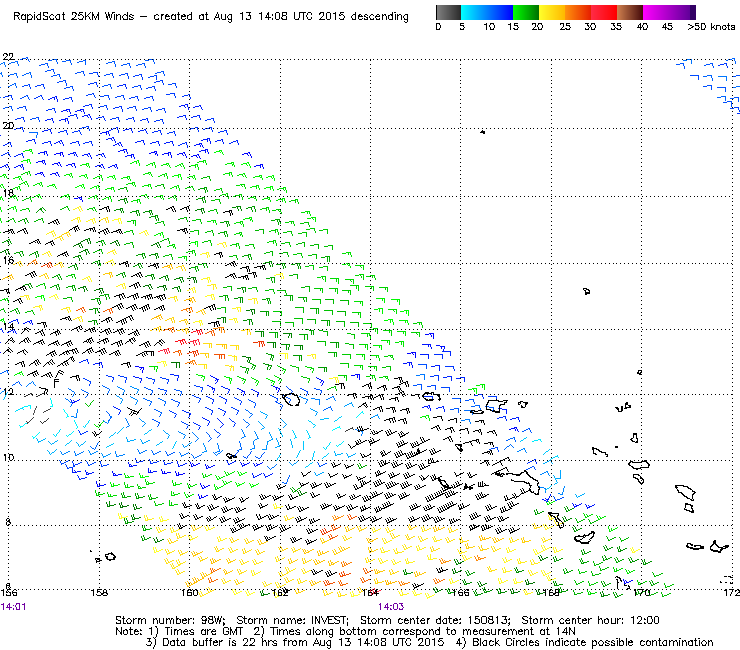Click the legend scale value '15'

click(x=513, y=27)
